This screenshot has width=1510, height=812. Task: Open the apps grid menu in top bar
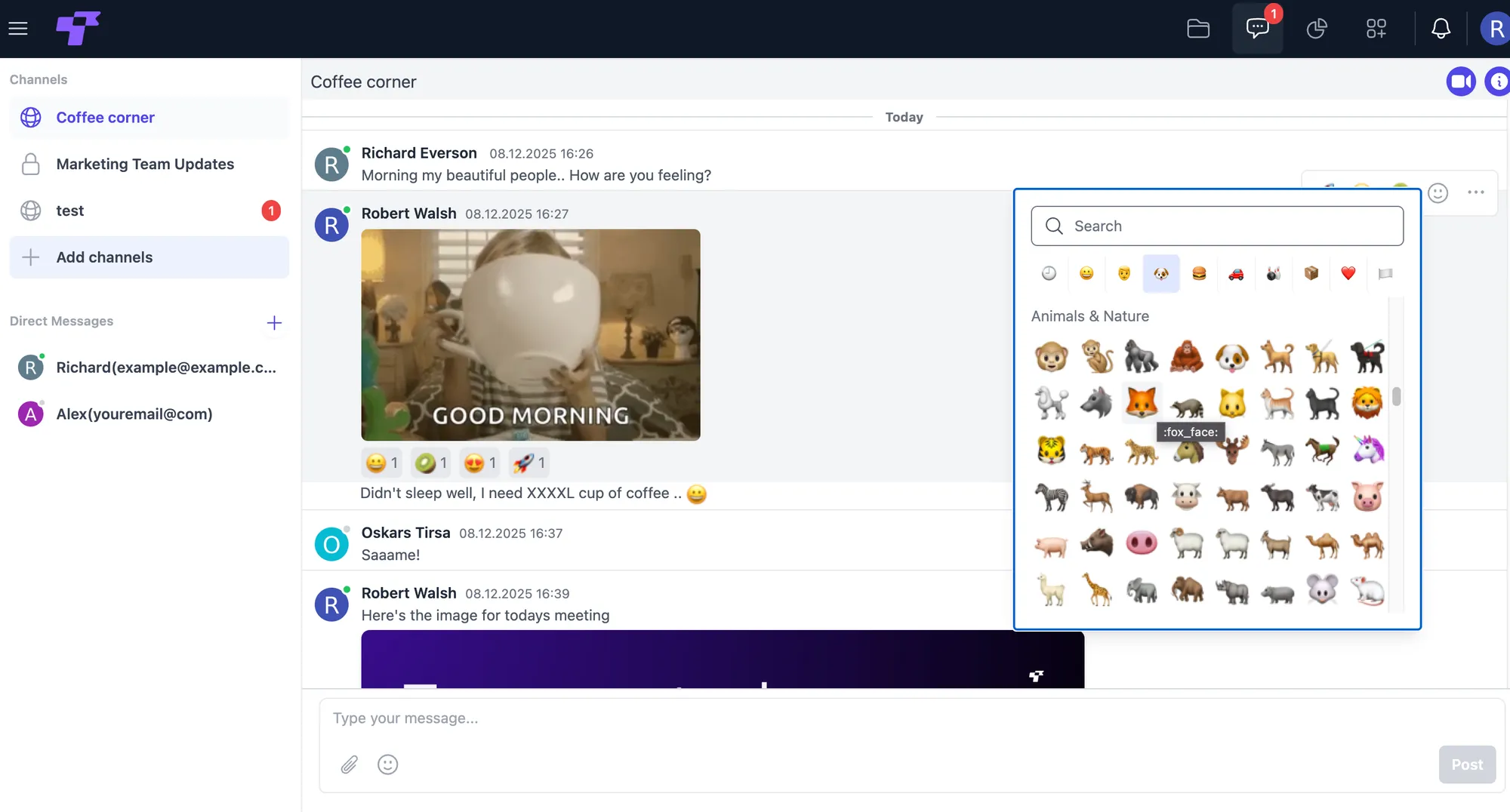pos(1376,29)
